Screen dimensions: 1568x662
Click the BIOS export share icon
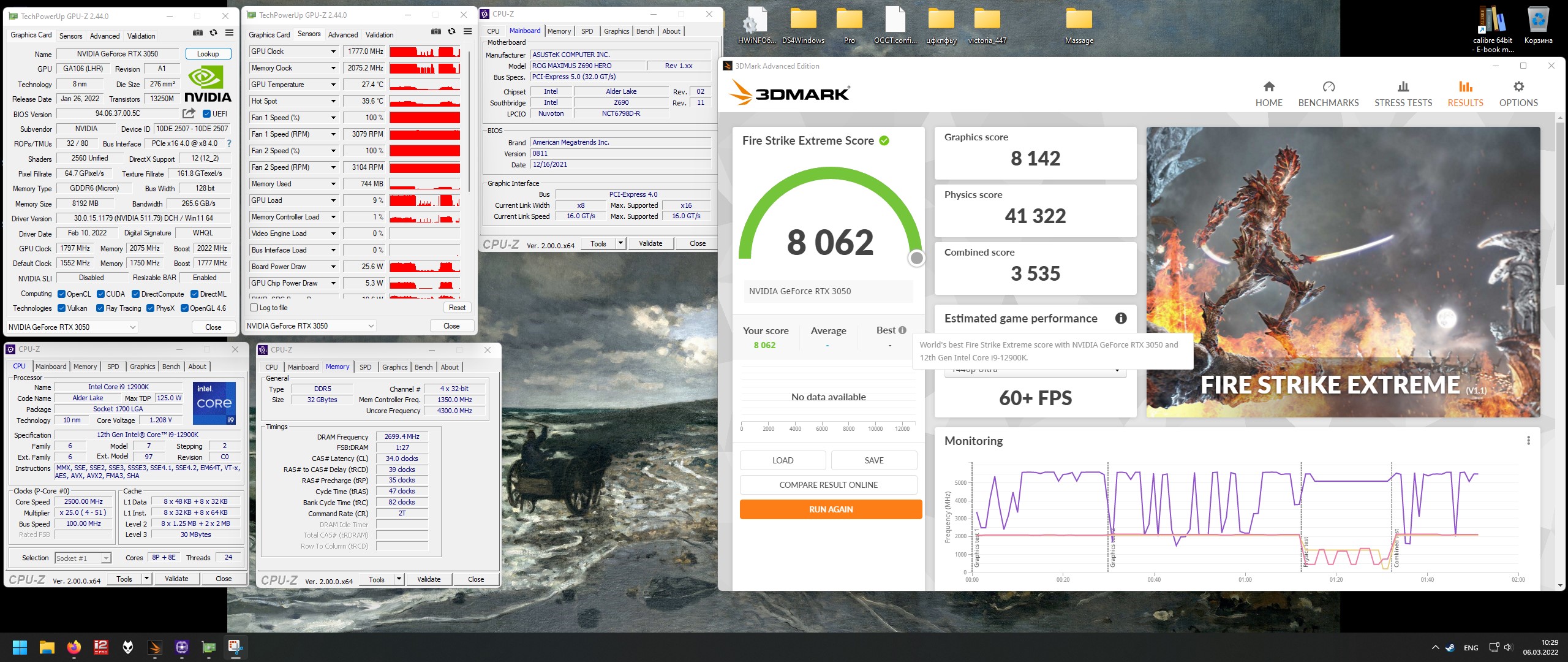189,113
